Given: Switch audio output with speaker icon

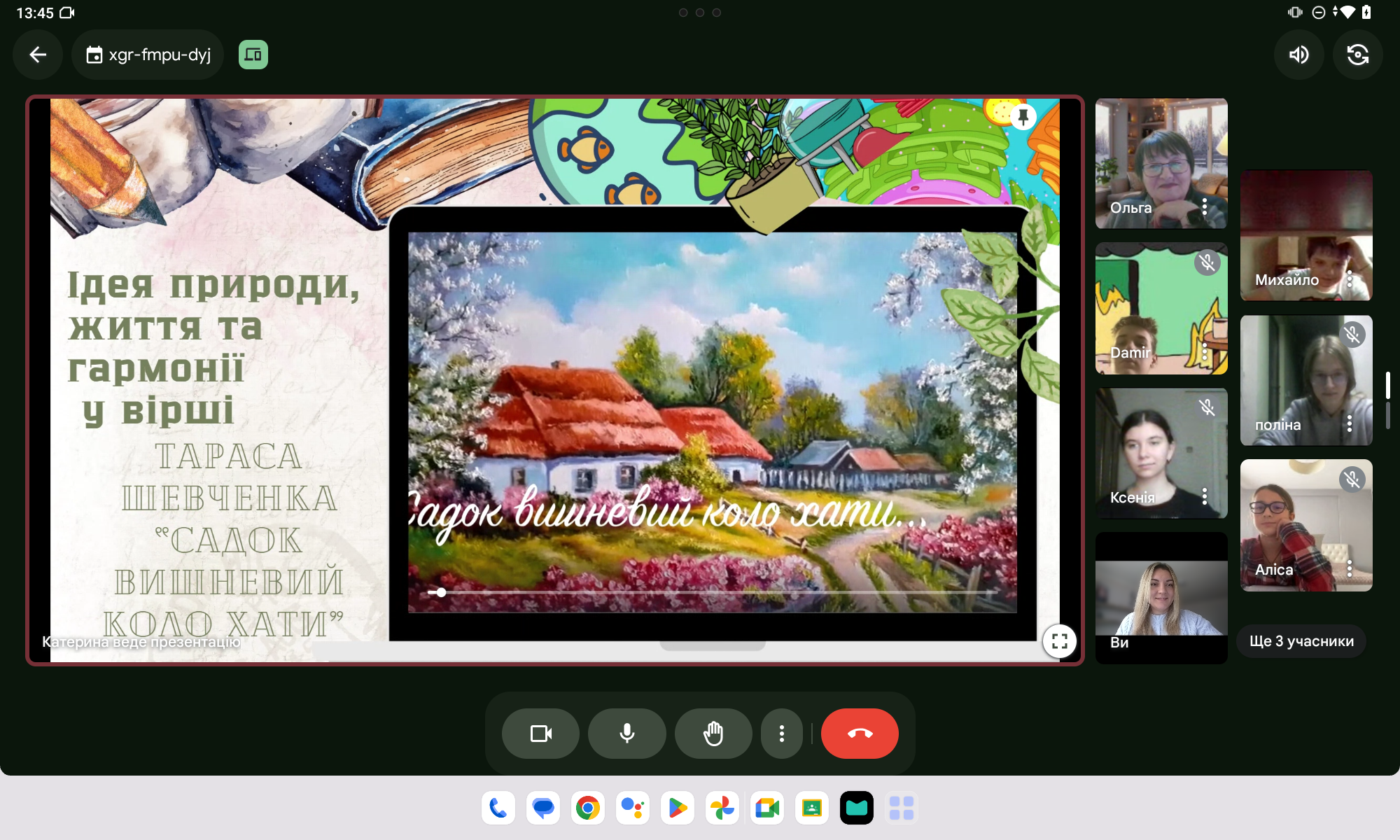Looking at the screenshot, I should pyautogui.click(x=1298, y=55).
